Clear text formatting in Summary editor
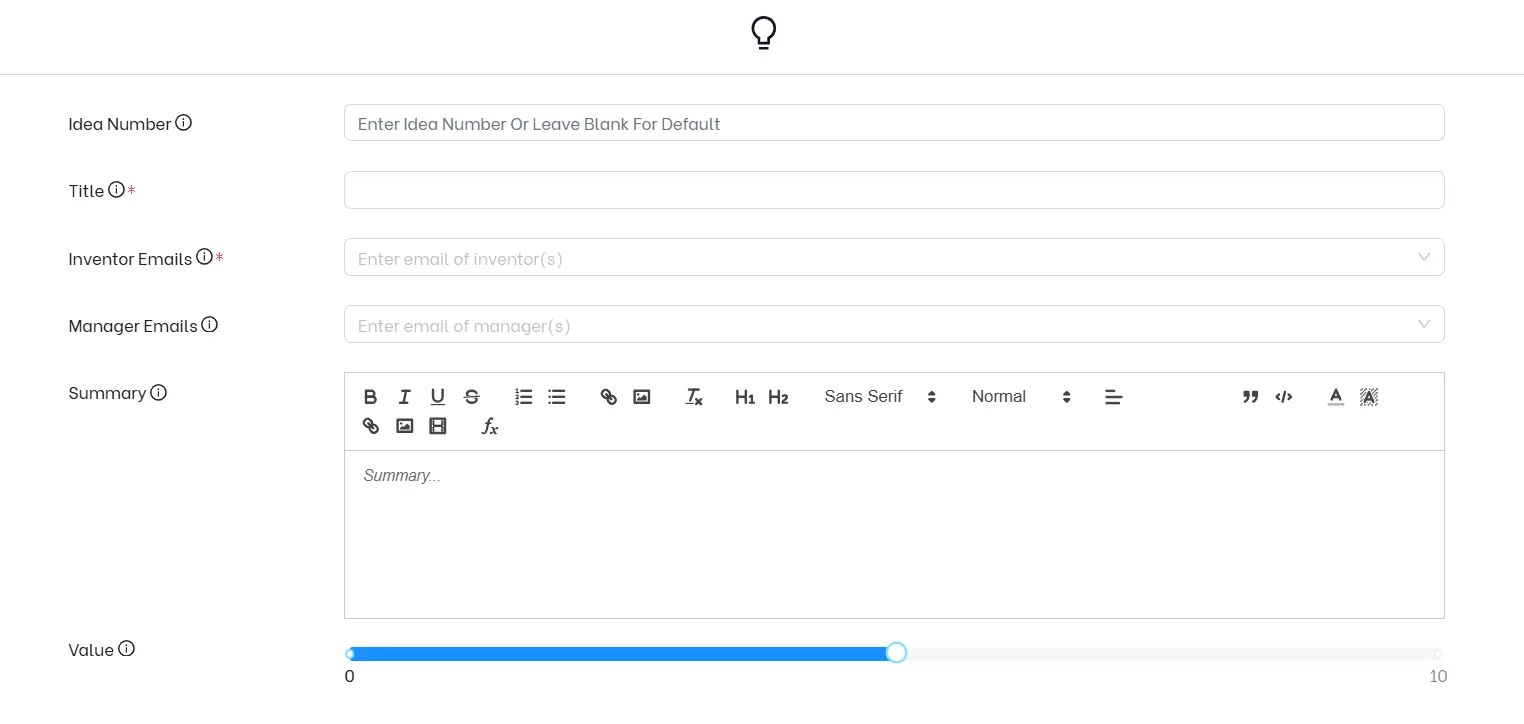Viewport: 1524px width, 724px height. click(x=694, y=397)
